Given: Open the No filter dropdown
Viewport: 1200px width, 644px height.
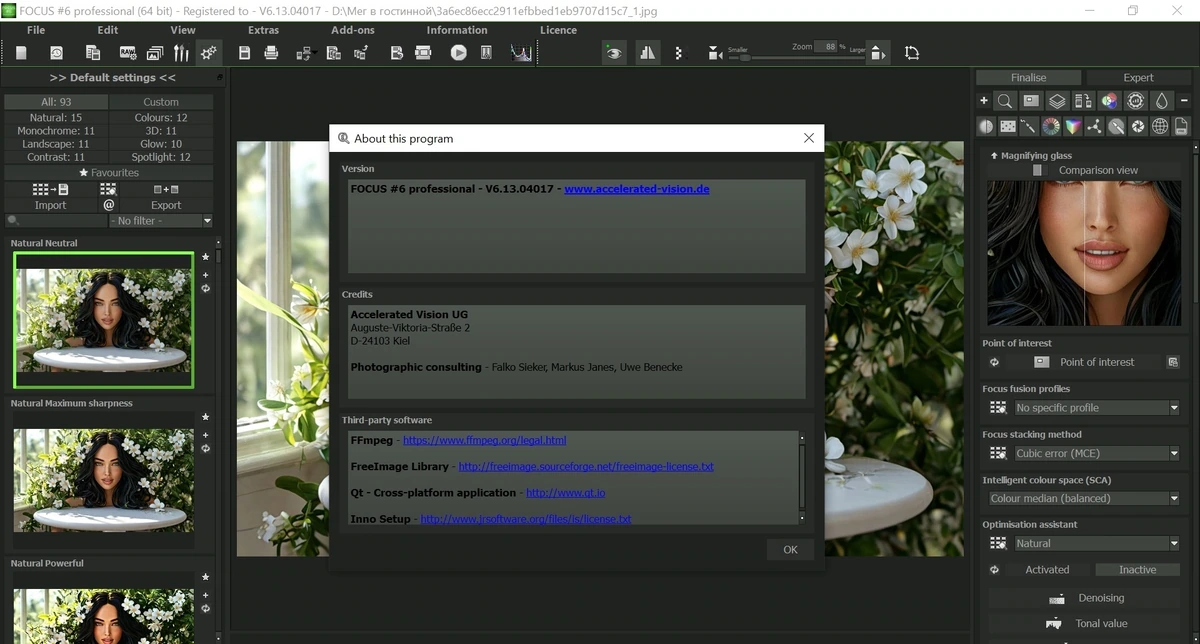Looking at the screenshot, I should (162, 221).
